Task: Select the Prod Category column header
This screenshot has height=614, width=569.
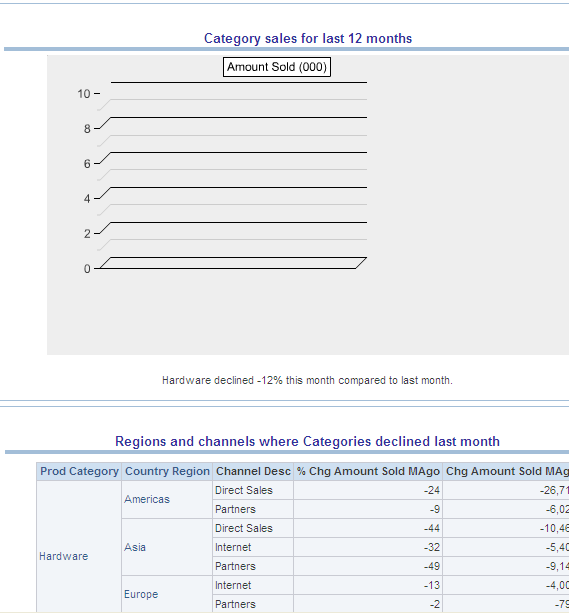Action: (79, 471)
